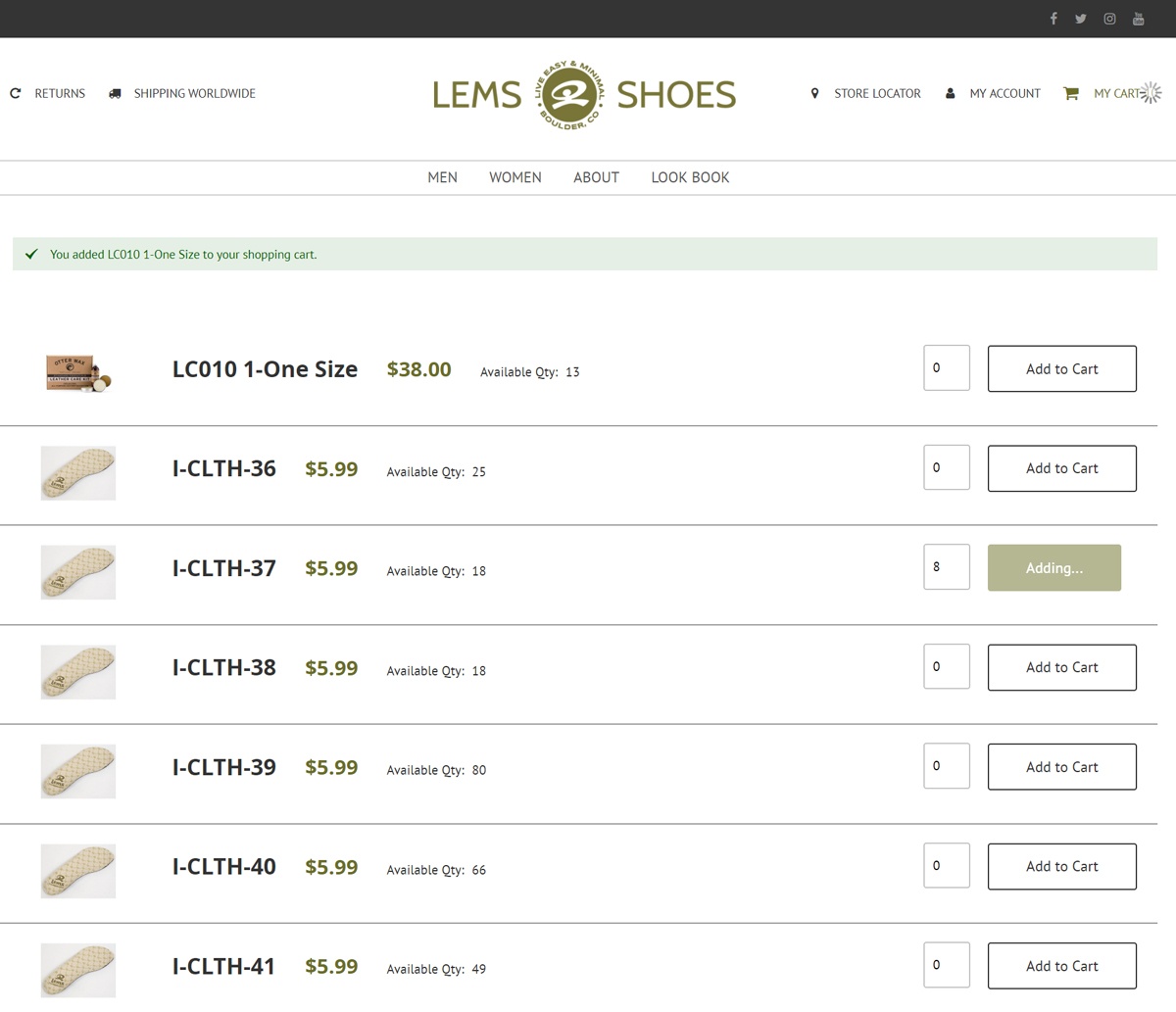Screen dimensions: 1176x1012
Task: Click the I-CLTH-39 product name
Action: pyautogui.click(x=224, y=767)
